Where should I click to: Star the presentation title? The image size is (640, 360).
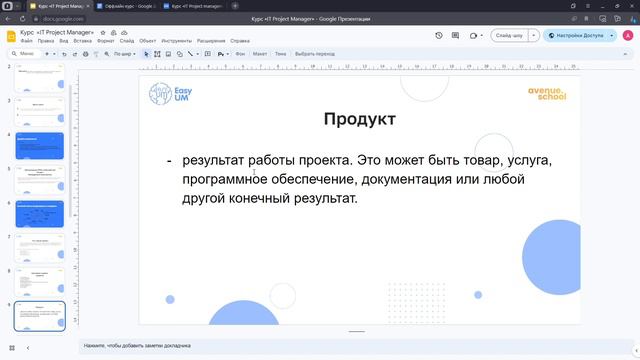pos(103,33)
